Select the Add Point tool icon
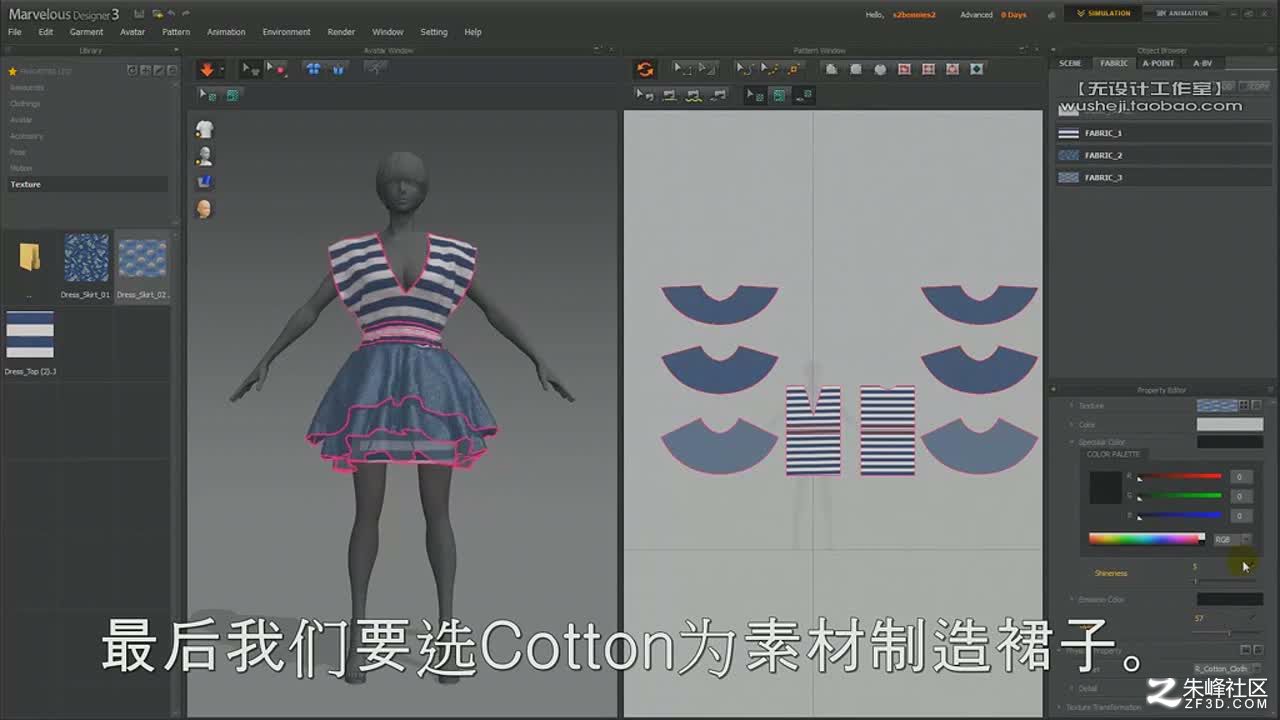This screenshot has height=720, width=1280. point(770,69)
